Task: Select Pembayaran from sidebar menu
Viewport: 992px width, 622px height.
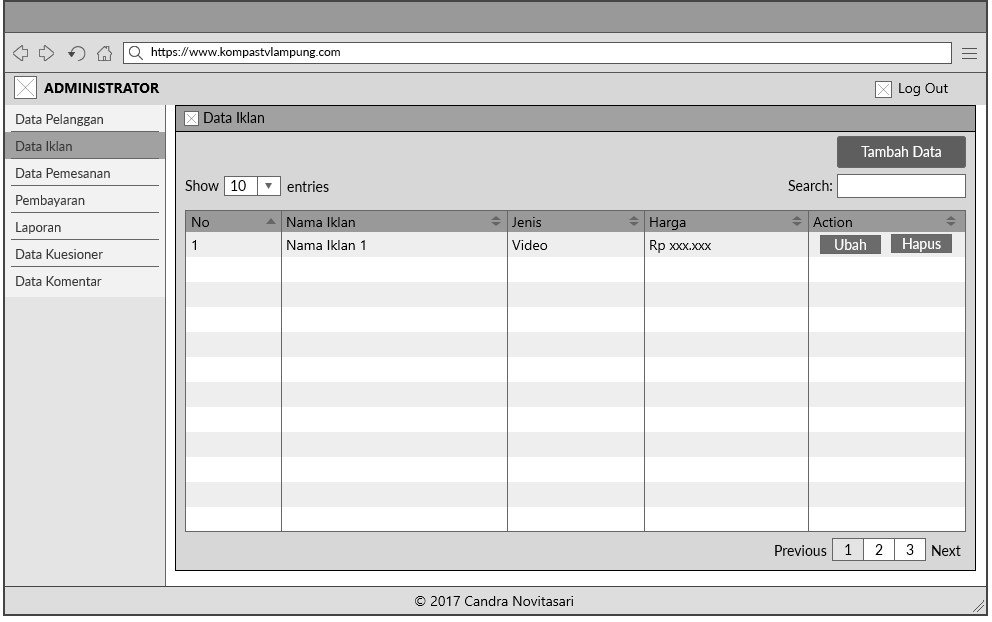Action: pos(50,200)
